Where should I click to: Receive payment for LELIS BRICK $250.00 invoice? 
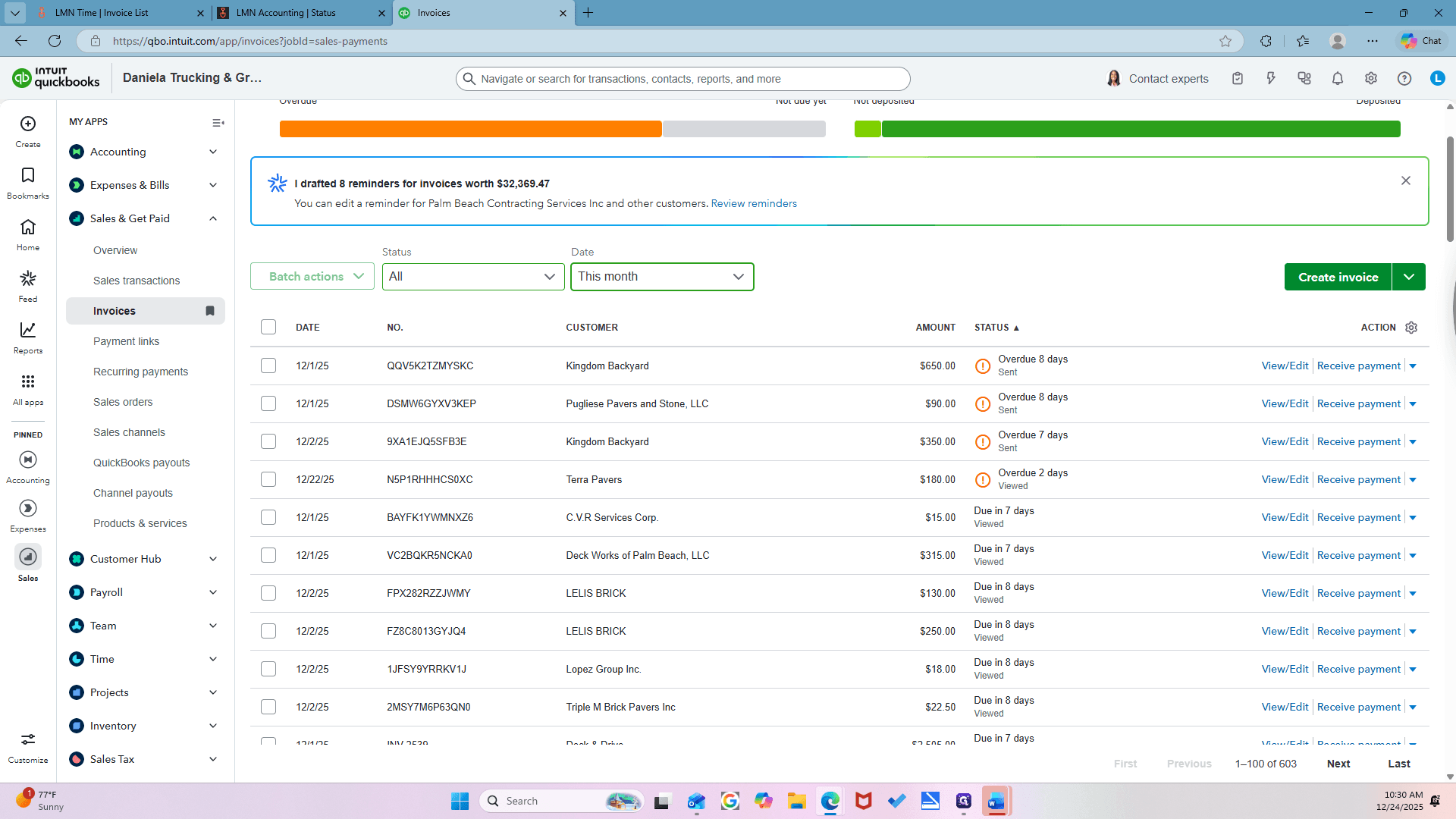tap(1359, 631)
